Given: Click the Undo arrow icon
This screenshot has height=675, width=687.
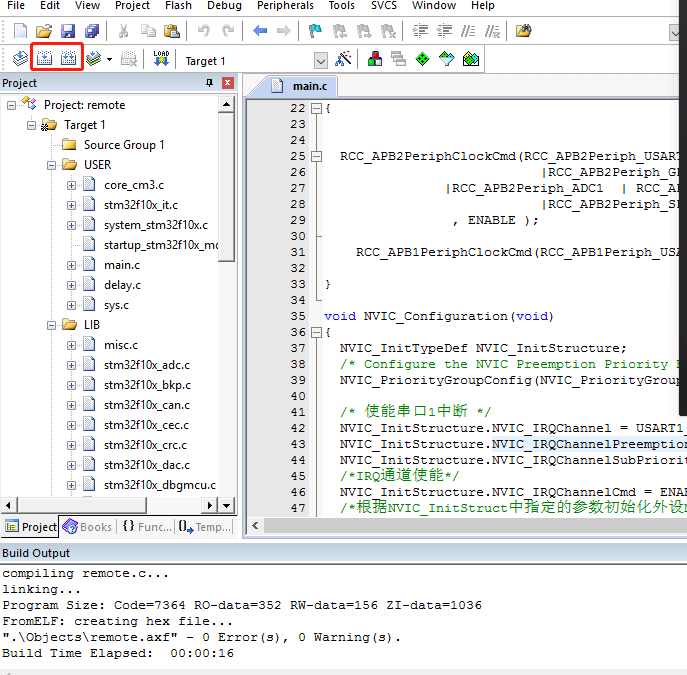Looking at the screenshot, I should 204,31.
